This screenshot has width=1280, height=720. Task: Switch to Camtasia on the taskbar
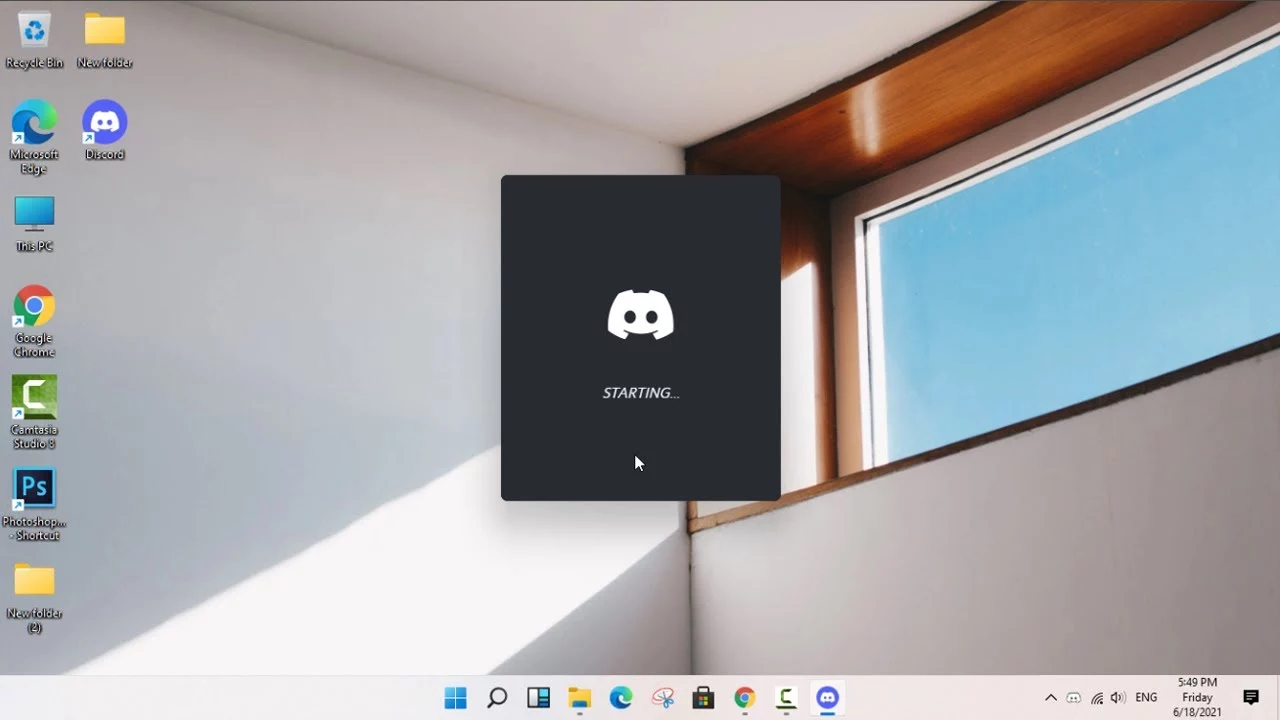(786, 698)
